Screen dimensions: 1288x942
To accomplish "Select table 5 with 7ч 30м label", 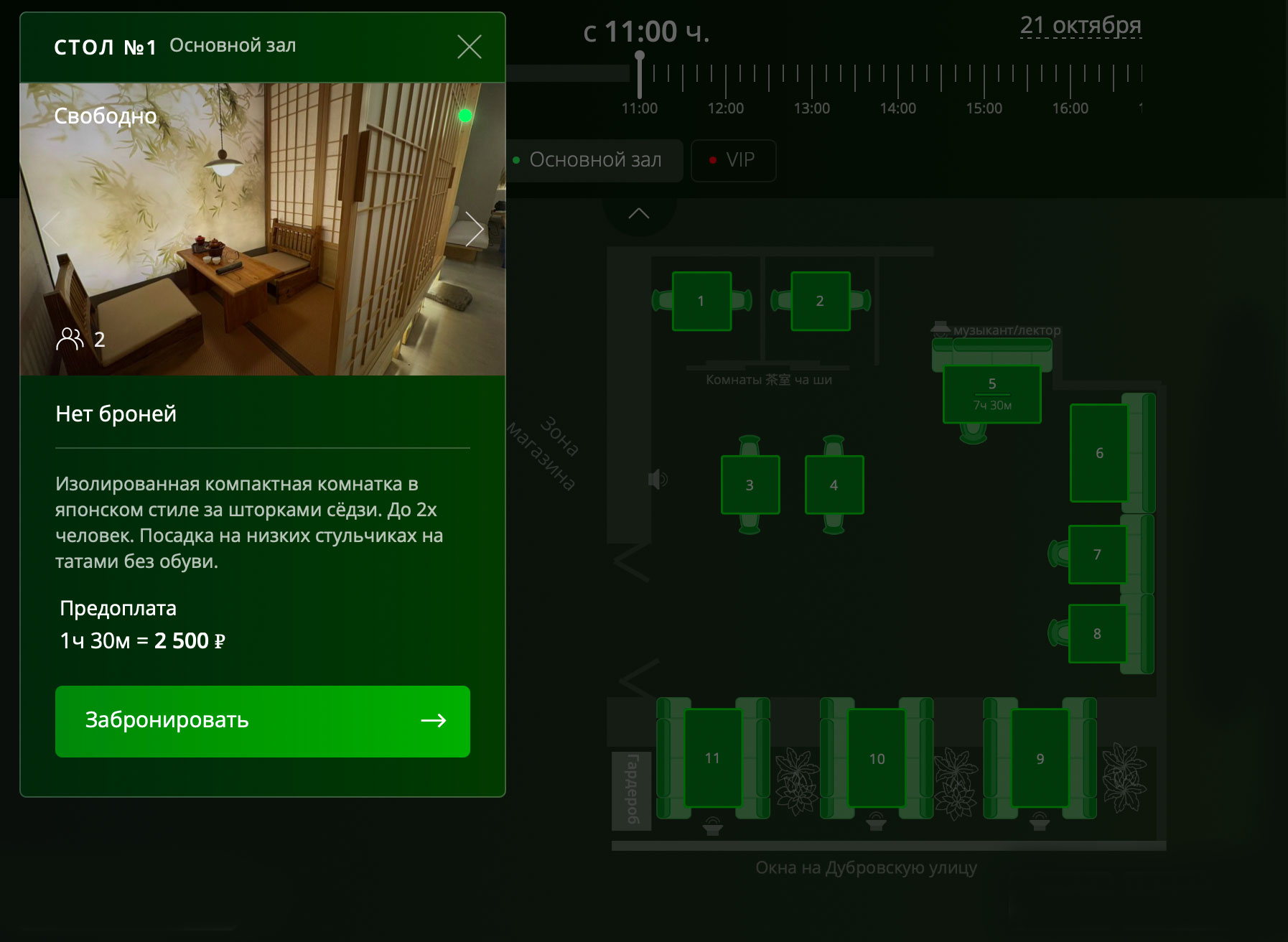I will [x=991, y=393].
